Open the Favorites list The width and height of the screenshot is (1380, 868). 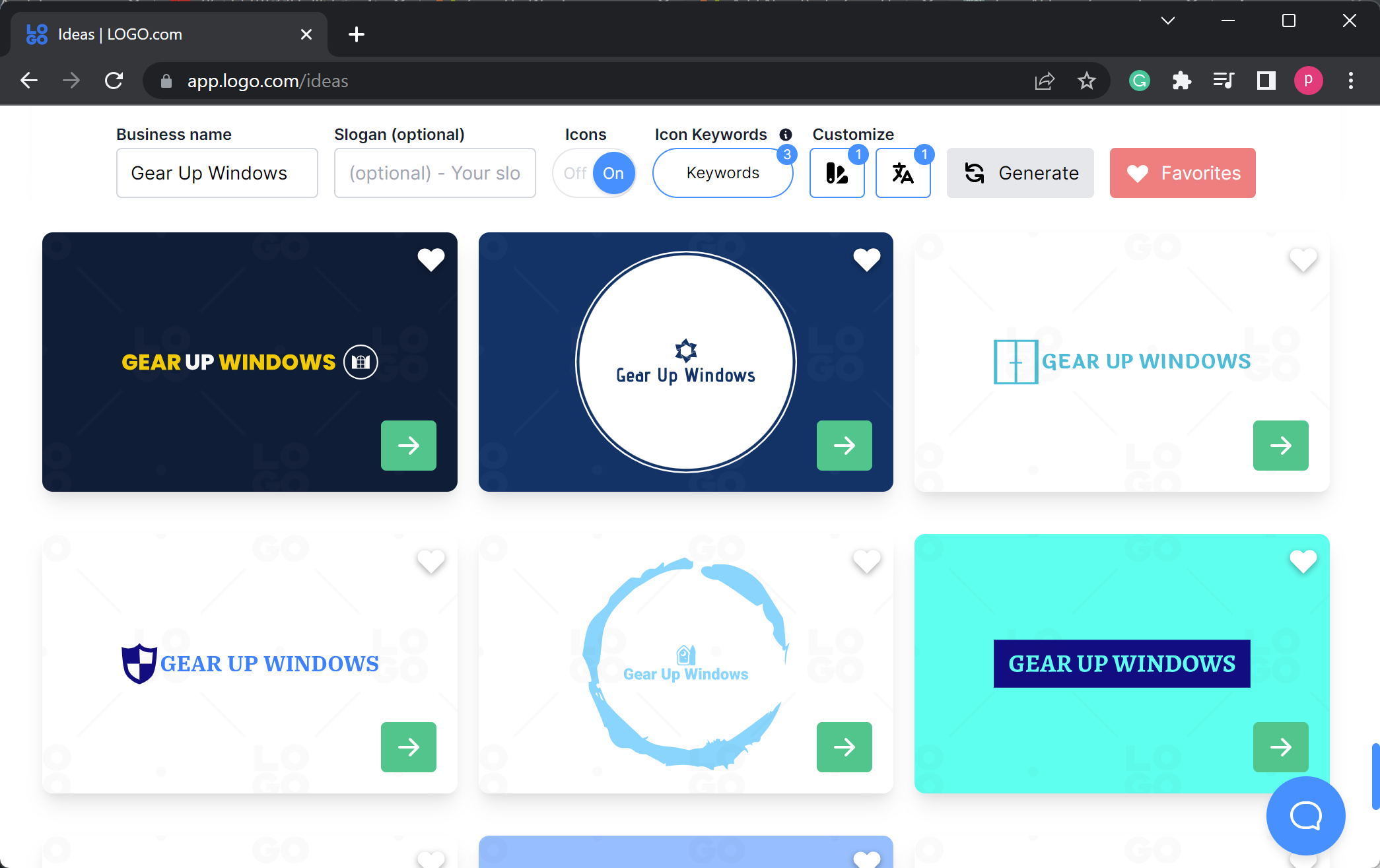coord(1183,173)
